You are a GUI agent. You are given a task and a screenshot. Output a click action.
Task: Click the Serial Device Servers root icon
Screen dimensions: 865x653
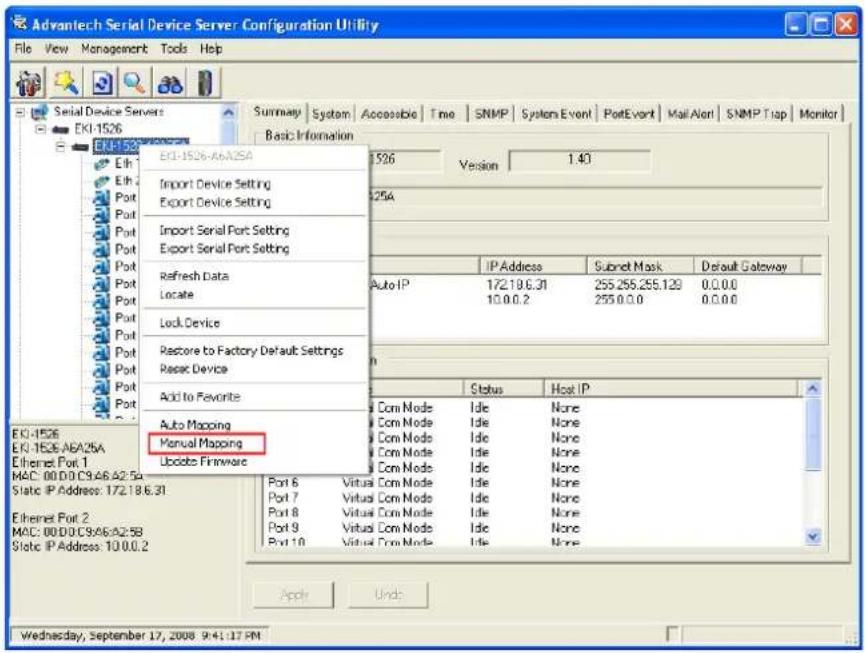(x=40, y=112)
